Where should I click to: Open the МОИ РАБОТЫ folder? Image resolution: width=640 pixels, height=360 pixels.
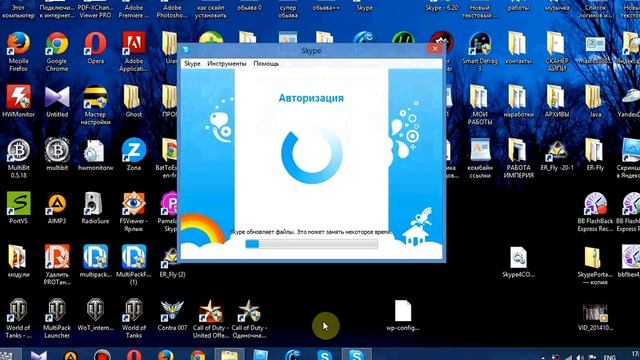(480, 105)
